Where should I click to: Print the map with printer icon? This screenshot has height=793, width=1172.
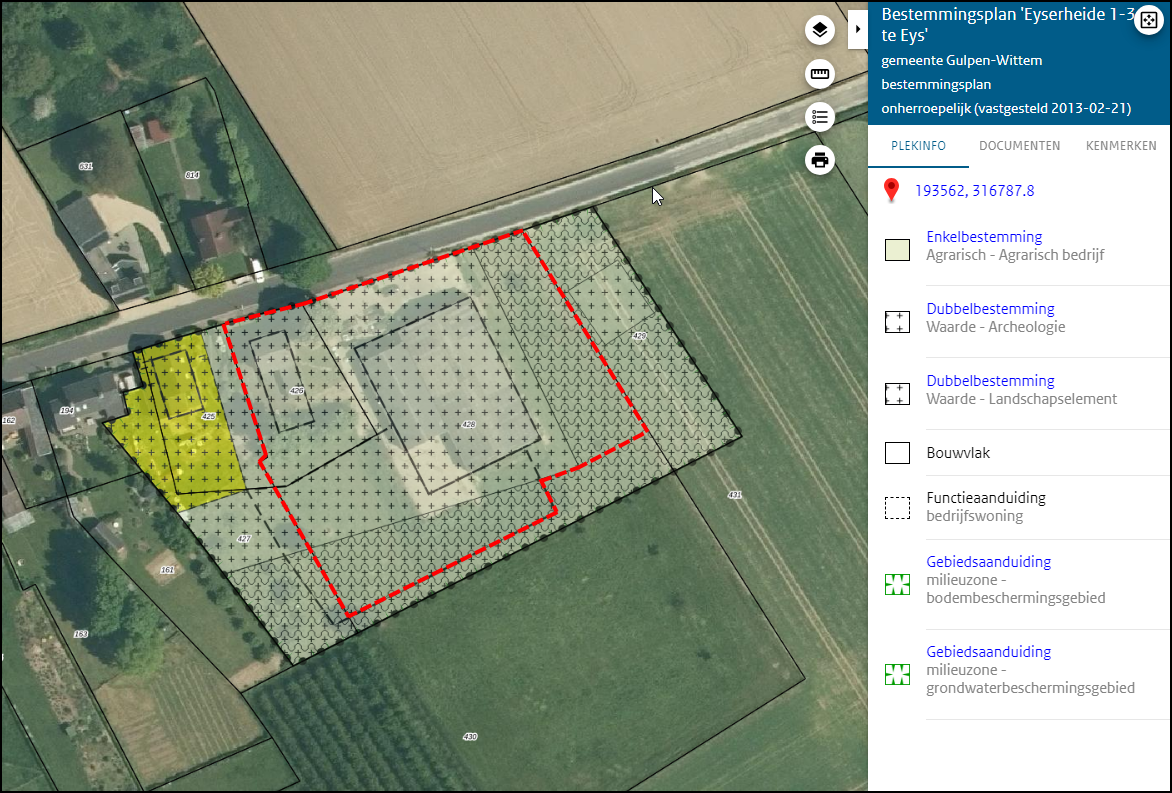tap(820, 160)
